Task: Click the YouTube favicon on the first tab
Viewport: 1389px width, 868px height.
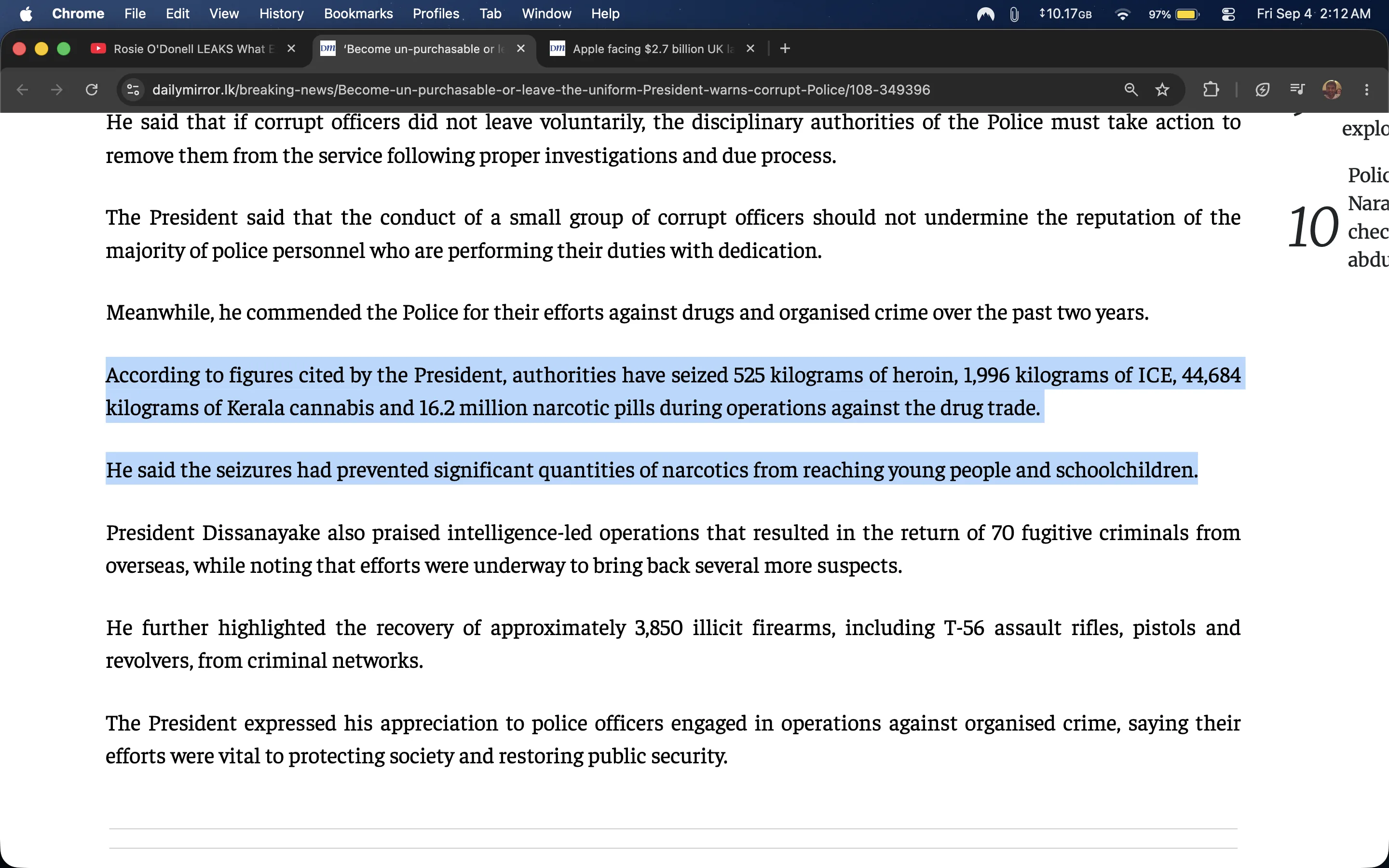Action: [x=98, y=49]
